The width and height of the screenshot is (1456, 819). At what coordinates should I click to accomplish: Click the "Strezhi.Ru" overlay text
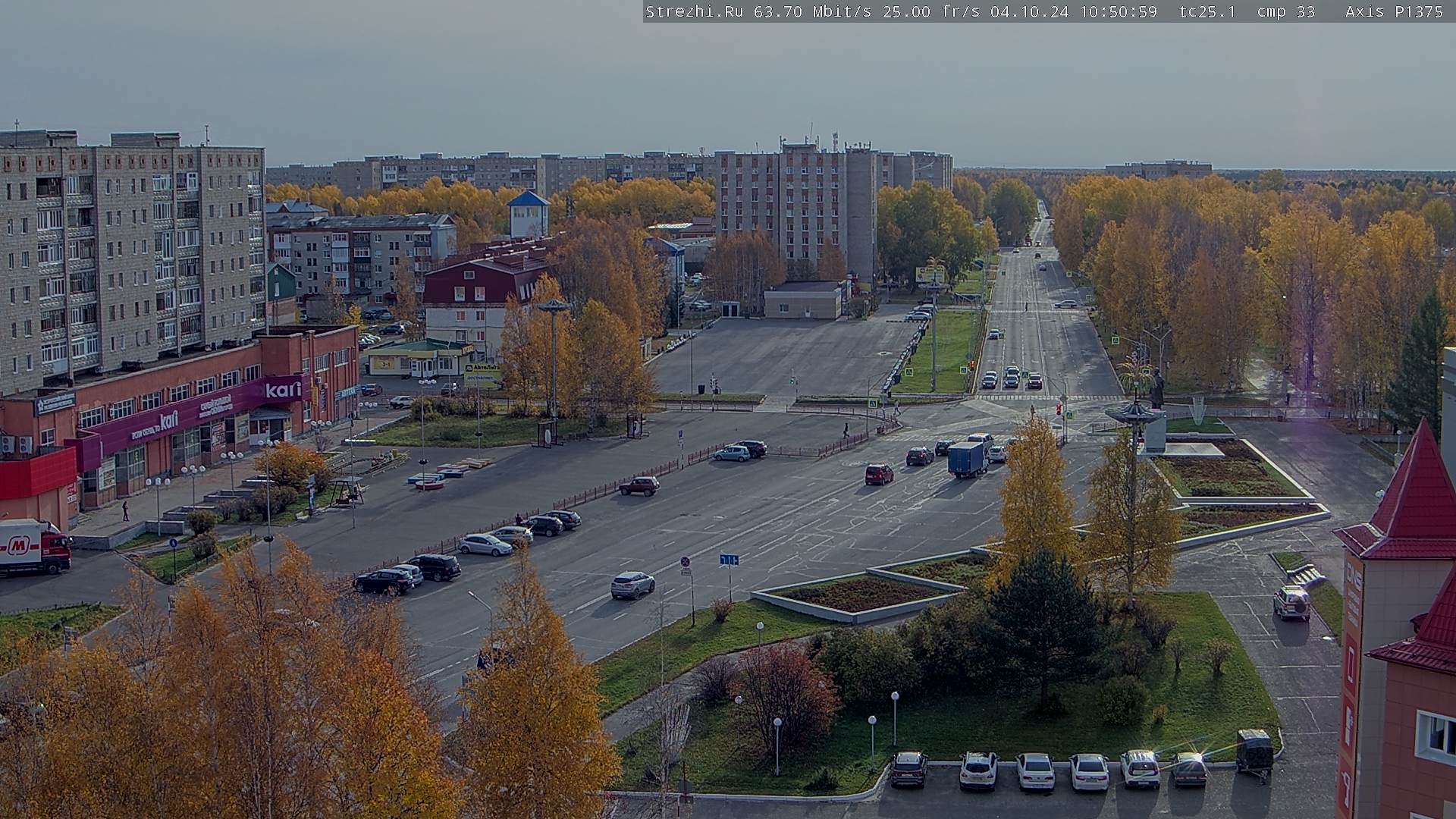coord(694,11)
